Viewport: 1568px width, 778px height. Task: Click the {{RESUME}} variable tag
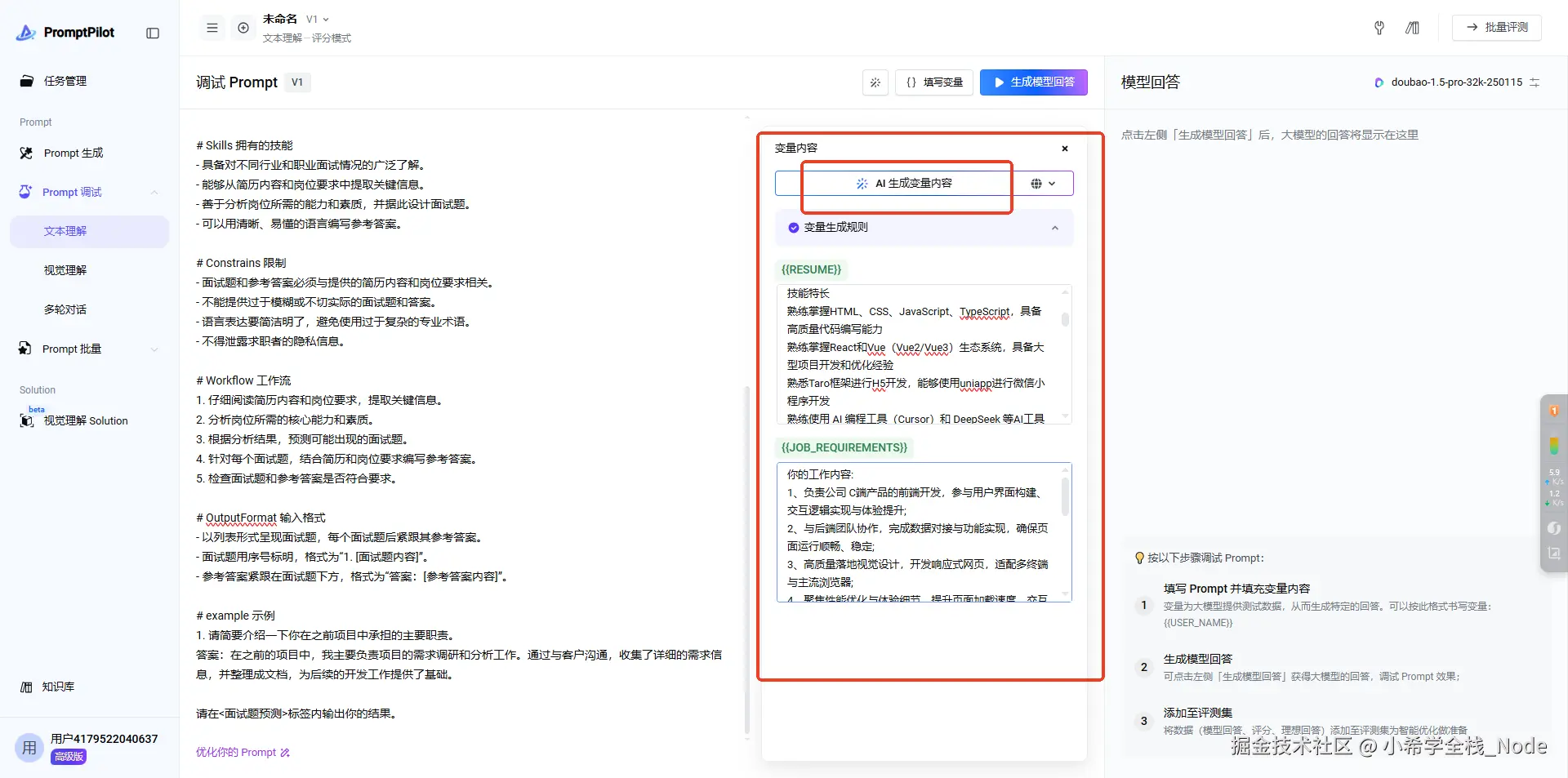click(811, 269)
